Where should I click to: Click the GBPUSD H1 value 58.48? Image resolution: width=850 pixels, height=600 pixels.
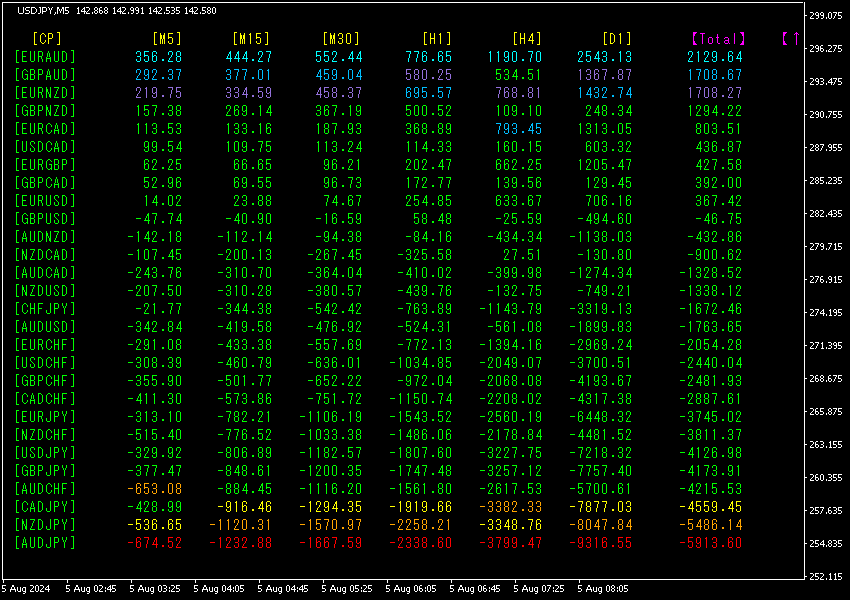pyautogui.click(x=433, y=218)
